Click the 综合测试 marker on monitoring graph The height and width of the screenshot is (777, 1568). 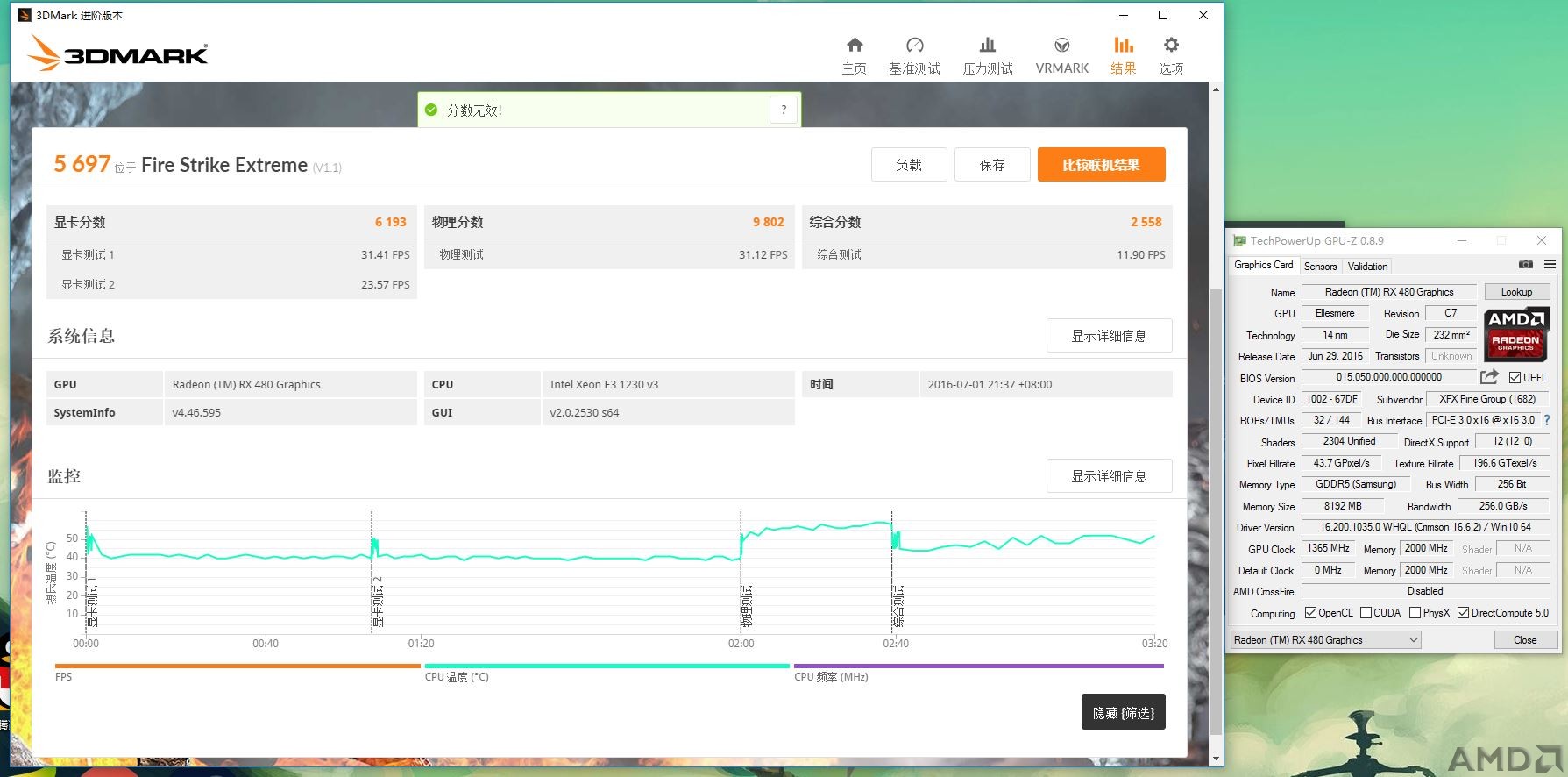898,606
